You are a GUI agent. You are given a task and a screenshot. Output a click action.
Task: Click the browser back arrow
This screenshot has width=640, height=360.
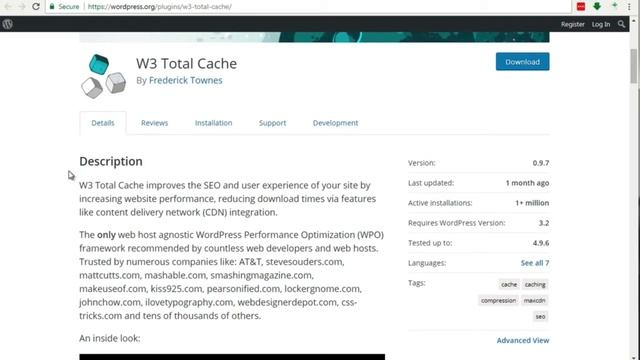tap(8, 7)
